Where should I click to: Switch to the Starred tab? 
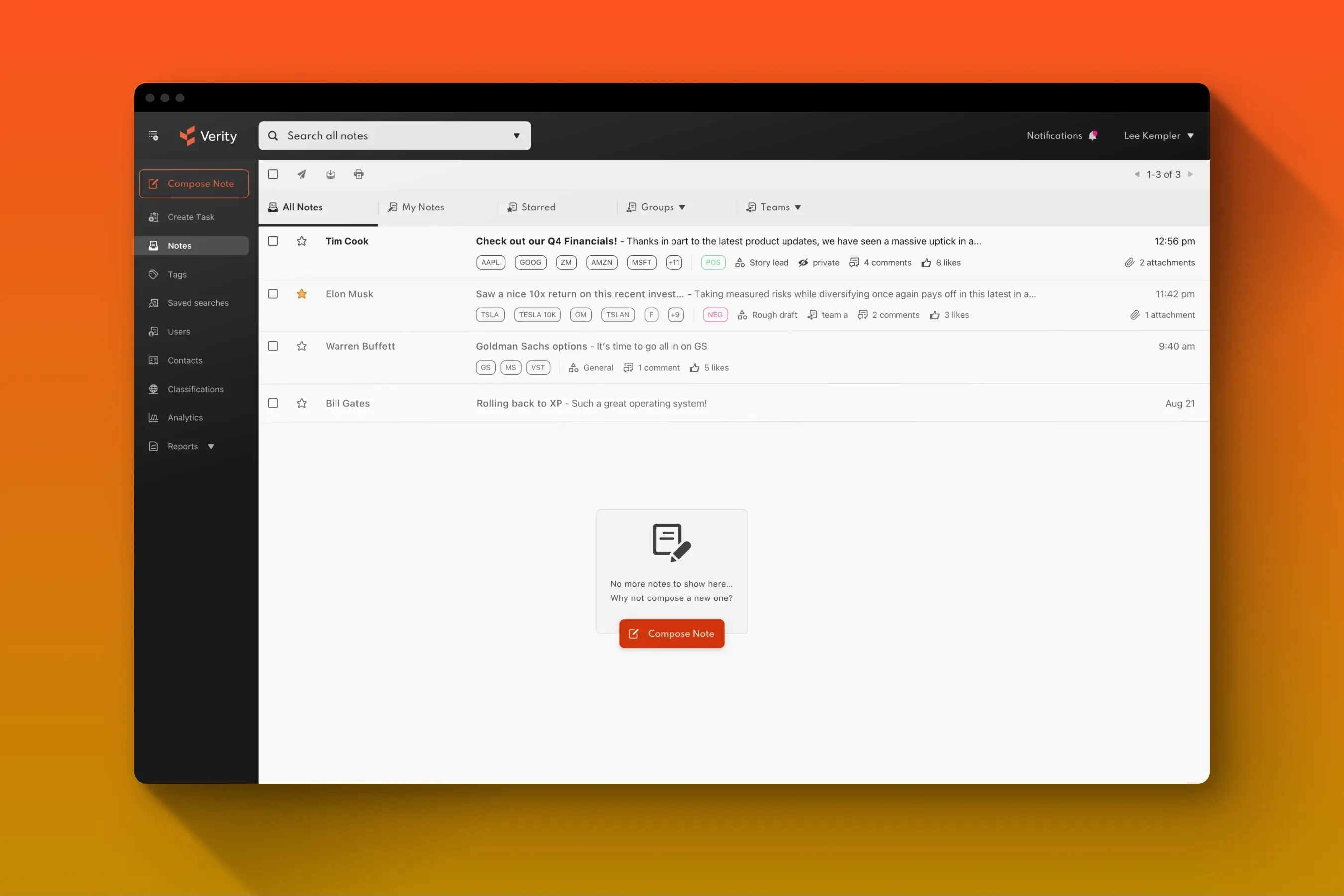click(537, 207)
